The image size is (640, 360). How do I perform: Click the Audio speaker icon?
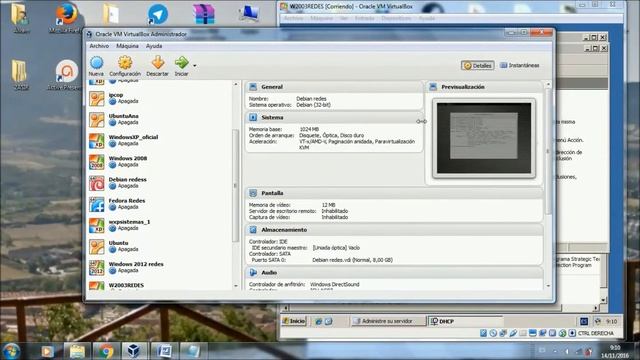coord(253,273)
